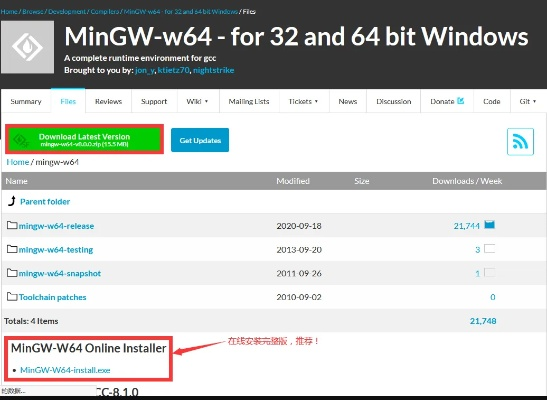Click the 'A complete runtime environment for gcc' tagline

(x=140, y=58)
